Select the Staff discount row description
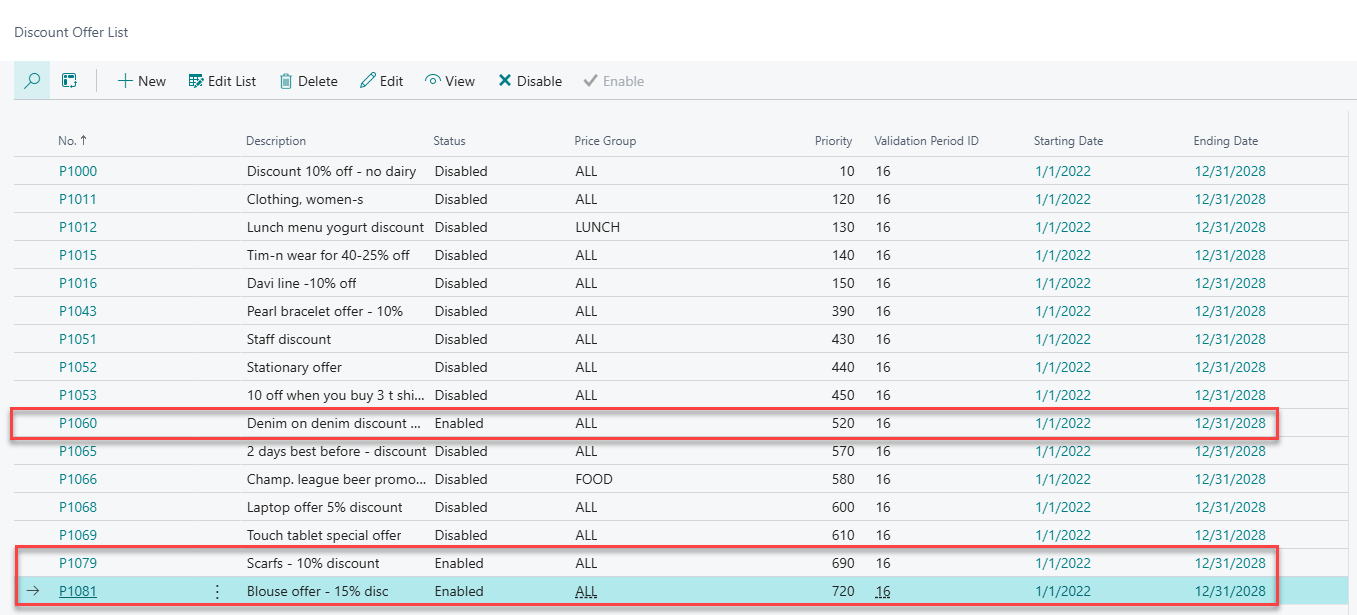This screenshot has height=615, width=1357. 289,339
